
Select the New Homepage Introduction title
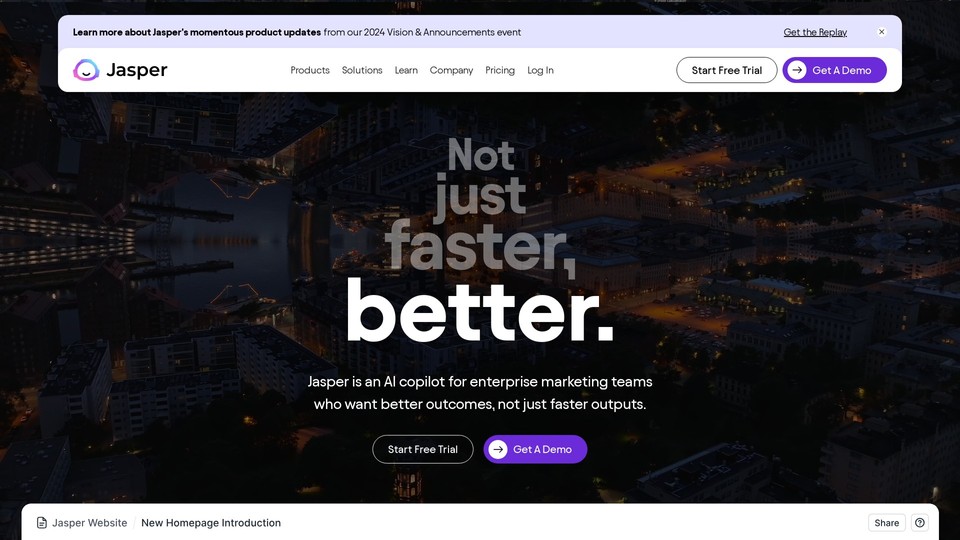coord(211,523)
